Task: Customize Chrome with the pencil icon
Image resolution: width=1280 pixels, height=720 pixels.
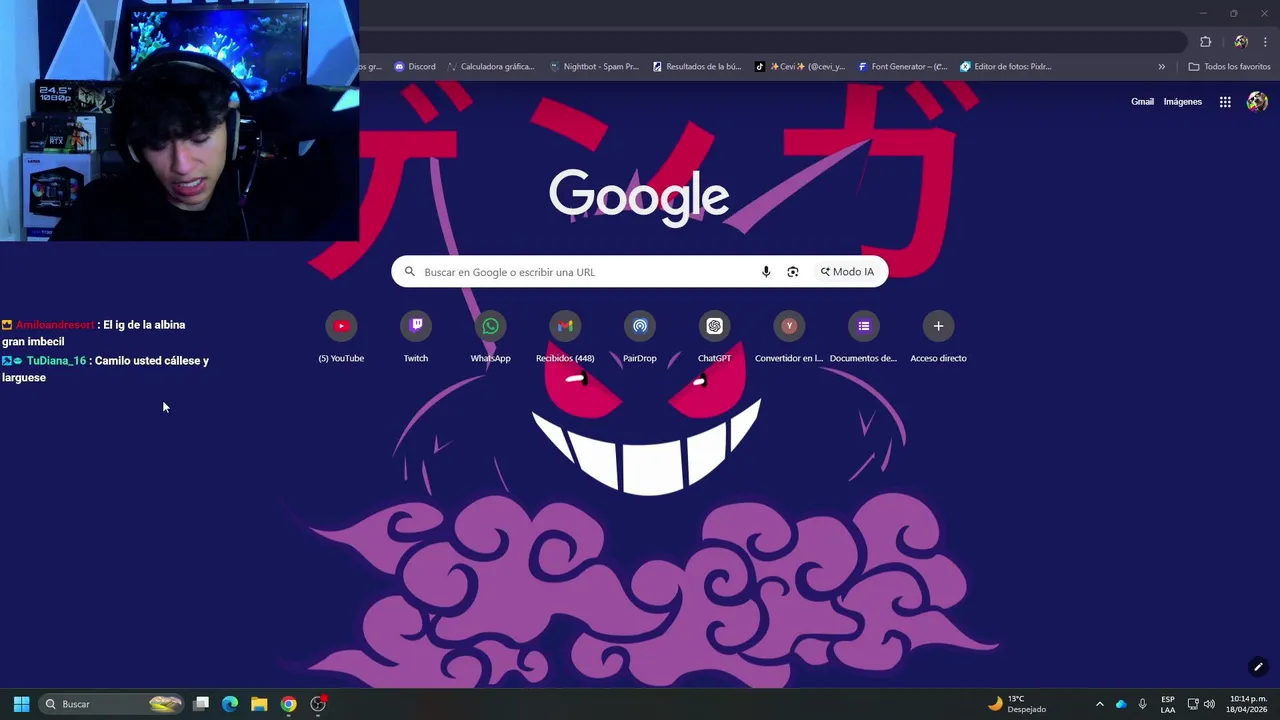Action: [1258, 667]
